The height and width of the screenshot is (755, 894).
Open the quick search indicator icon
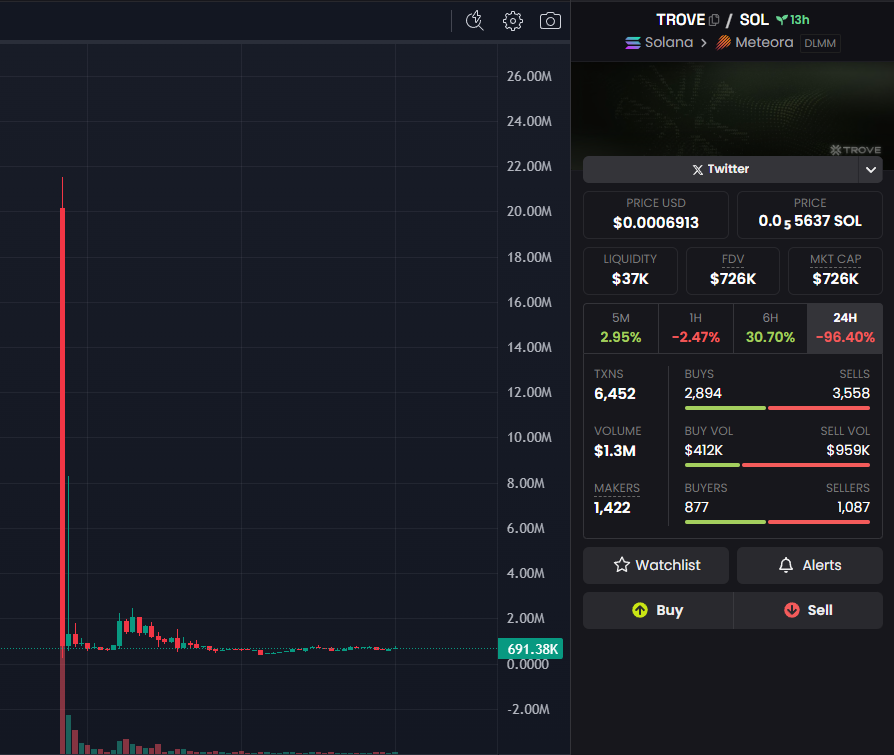click(x=474, y=21)
